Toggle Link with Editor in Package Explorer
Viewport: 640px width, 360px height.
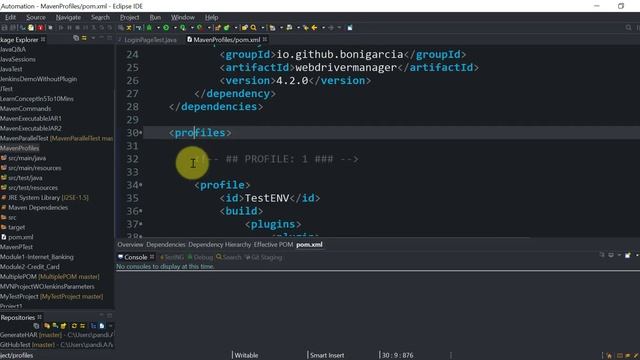click(x=84, y=38)
